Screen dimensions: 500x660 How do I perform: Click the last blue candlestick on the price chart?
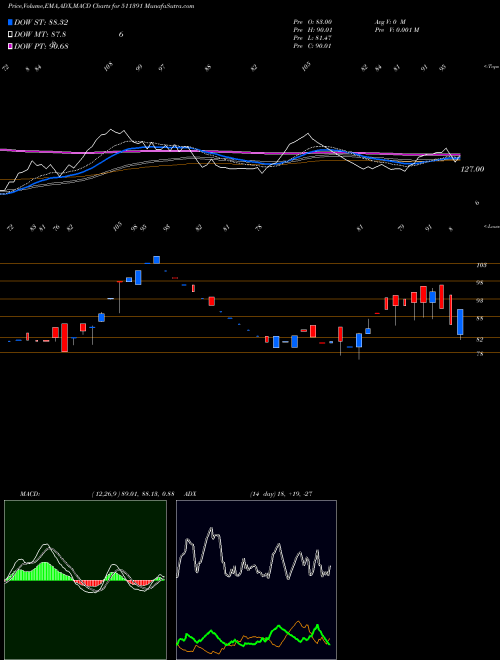[x=460, y=322]
